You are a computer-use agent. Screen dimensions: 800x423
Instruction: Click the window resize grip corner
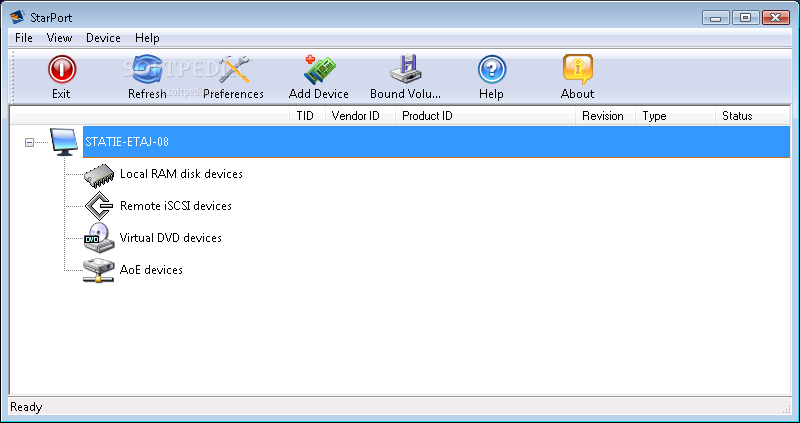coord(786,409)
